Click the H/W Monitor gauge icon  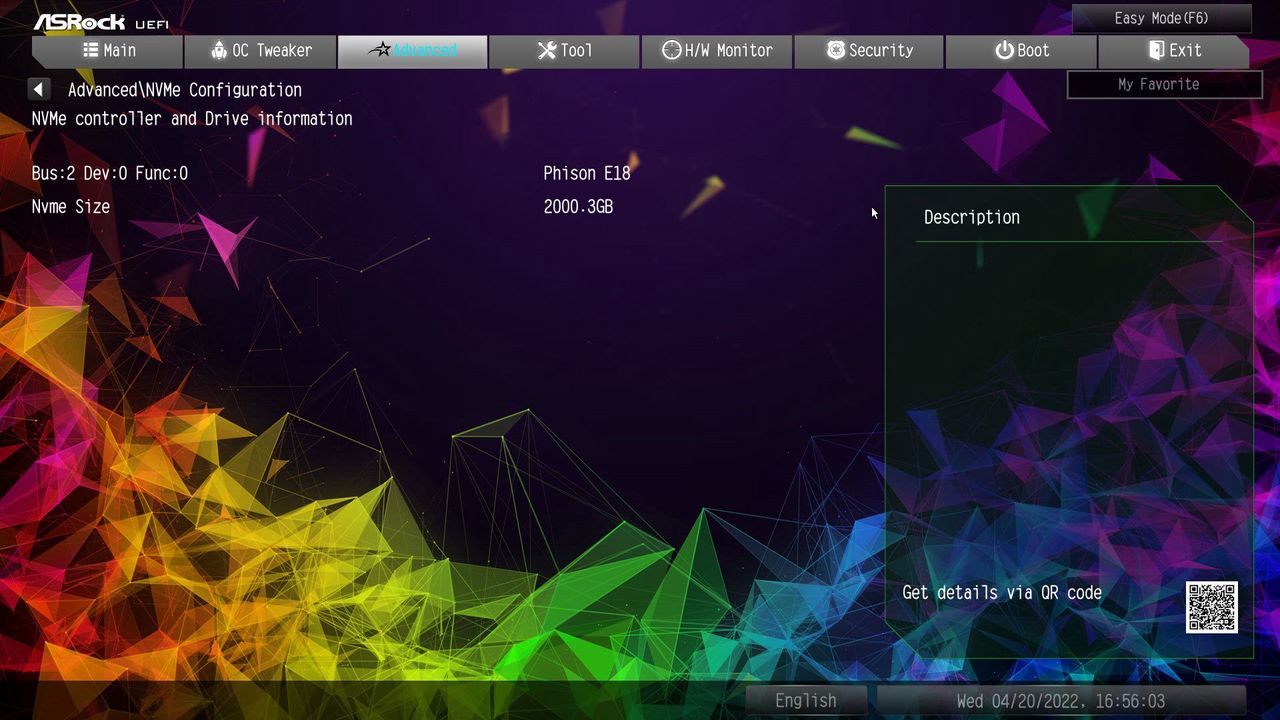pos(671,50)
